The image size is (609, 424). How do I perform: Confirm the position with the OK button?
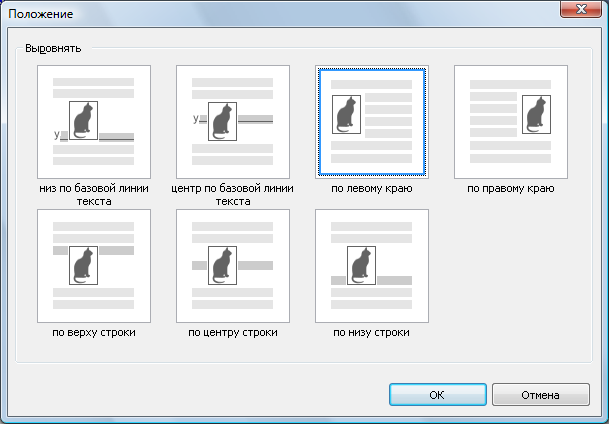pos(436,395)
